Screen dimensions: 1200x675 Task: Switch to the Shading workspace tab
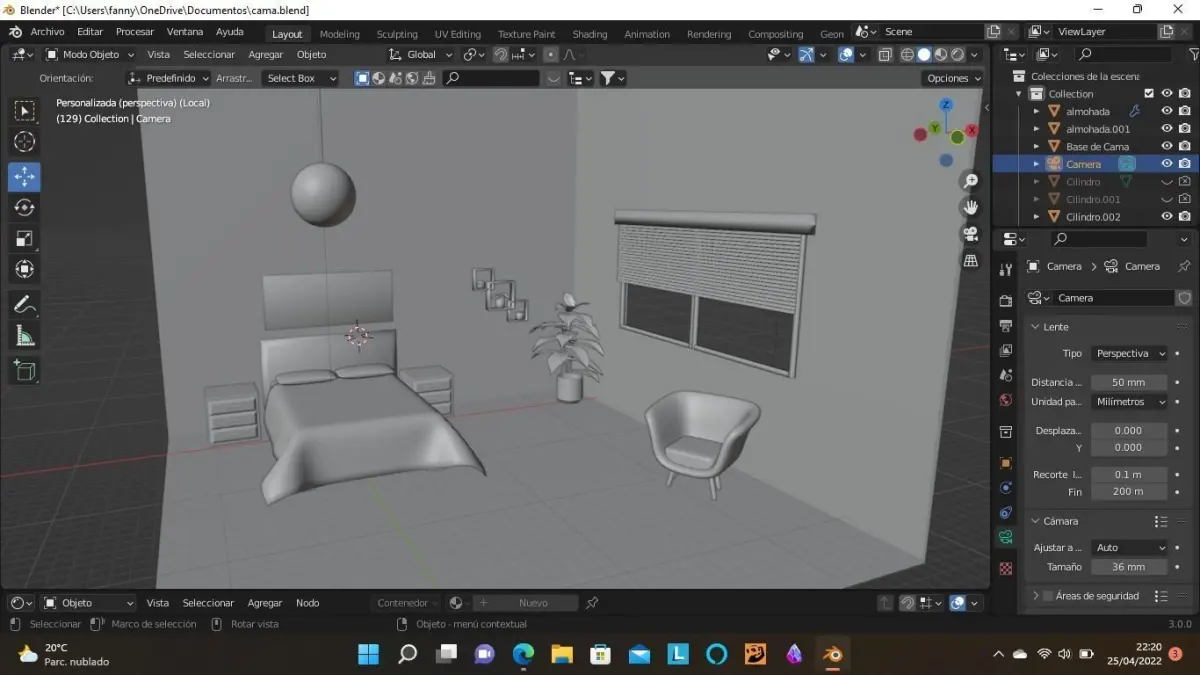pos(590,34)
